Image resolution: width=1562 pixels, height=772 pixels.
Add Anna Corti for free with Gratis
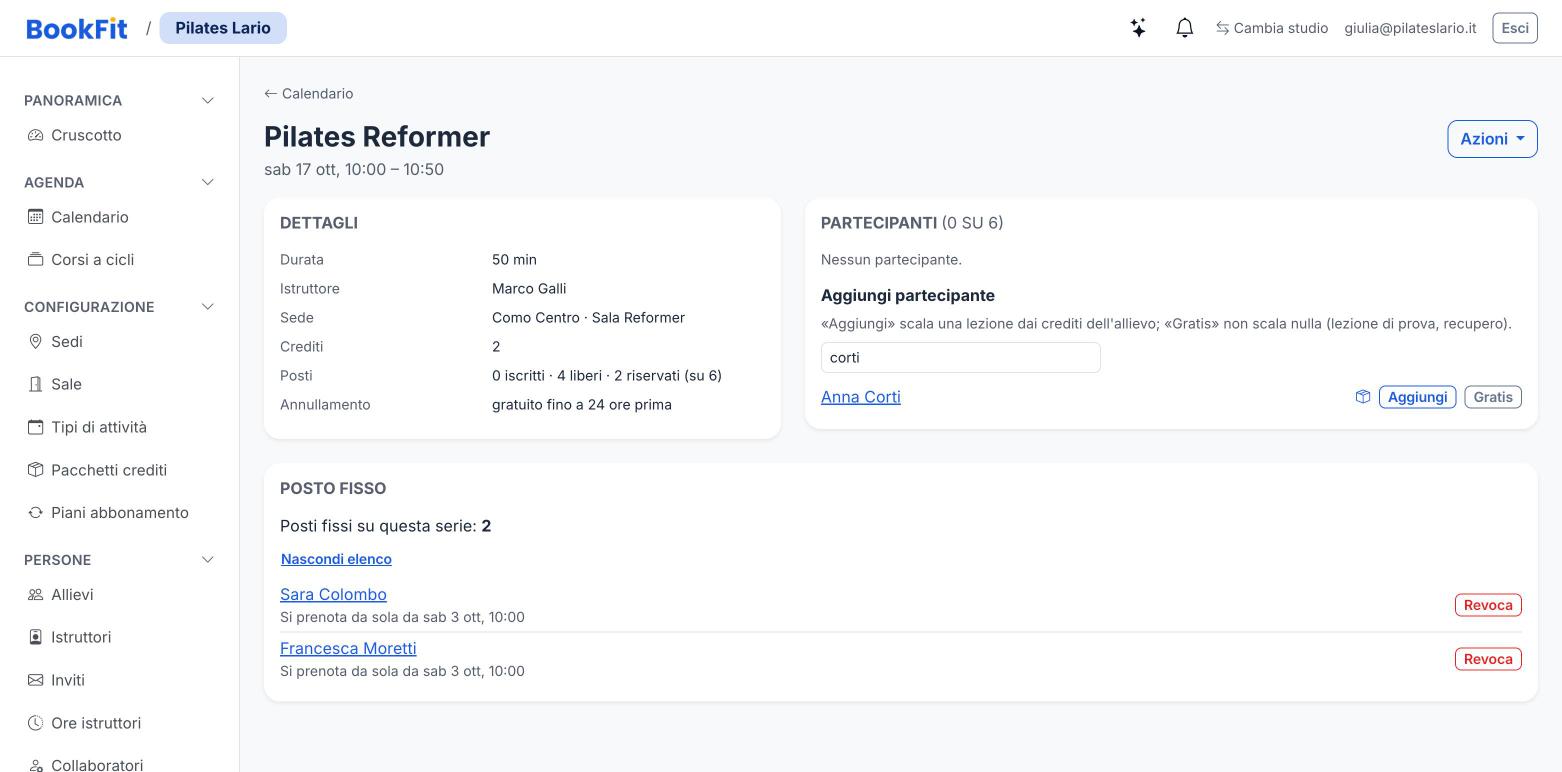(1493, 397)
